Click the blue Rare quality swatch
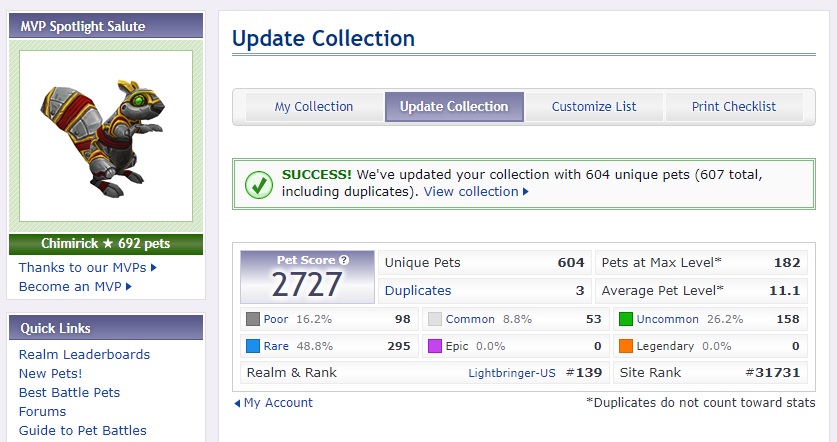 click(x=253, y=347)
